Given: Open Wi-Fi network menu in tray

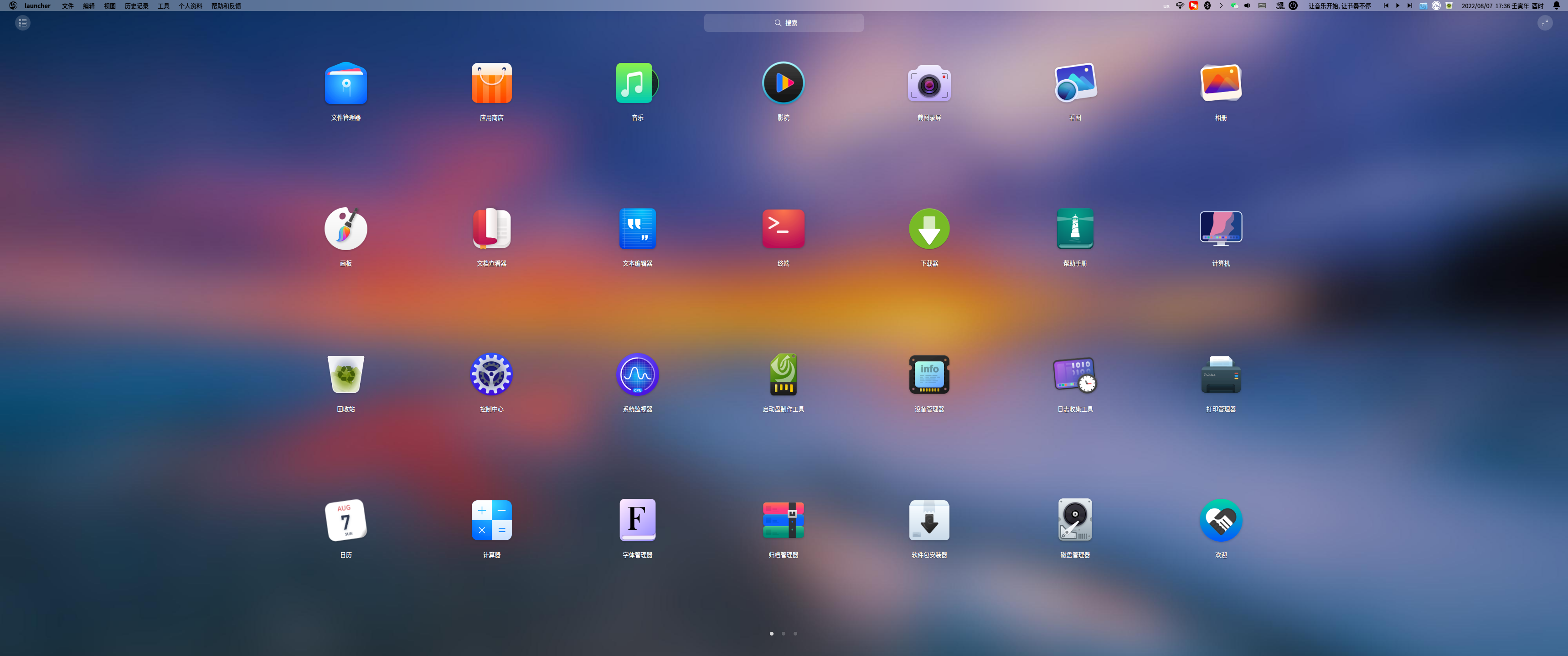Looking at the screenshot, I should pos(1180,6).
